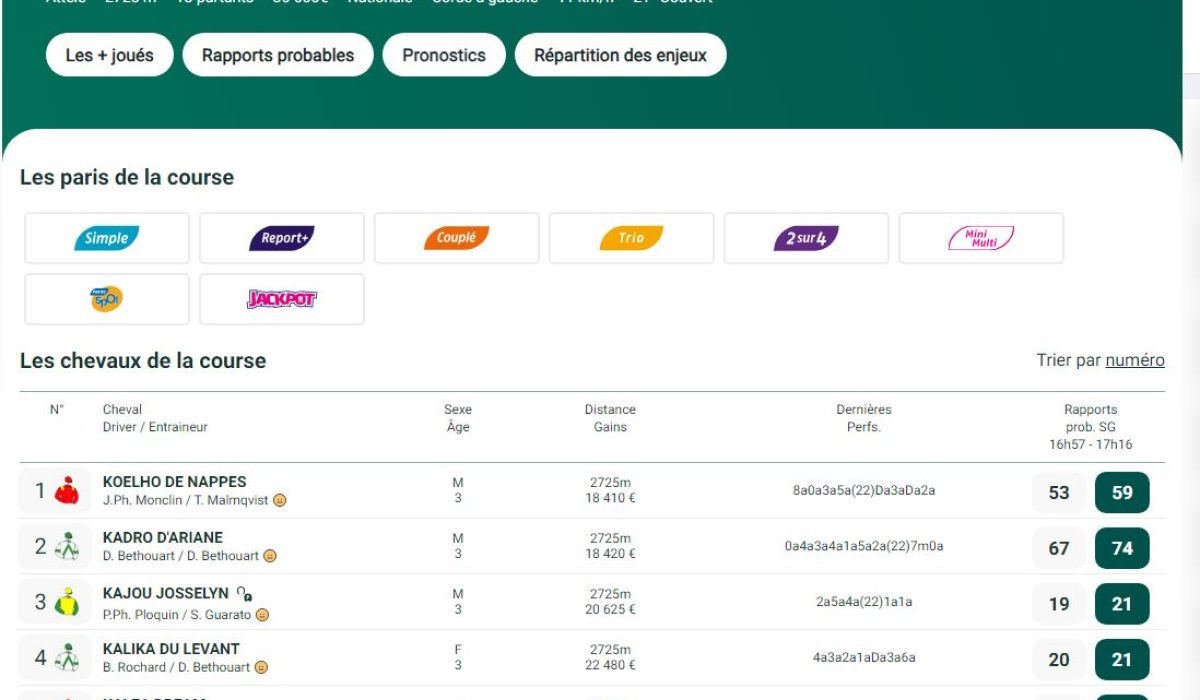Open the Simple bet type

click(107, 238)
